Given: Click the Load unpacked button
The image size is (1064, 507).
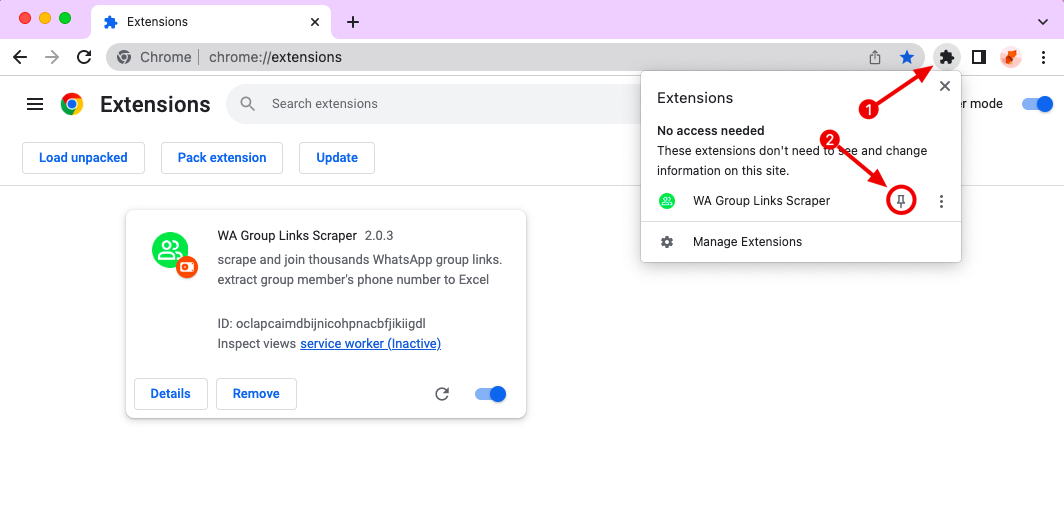Looking at the screenshot, I should (x=83, y=157).
